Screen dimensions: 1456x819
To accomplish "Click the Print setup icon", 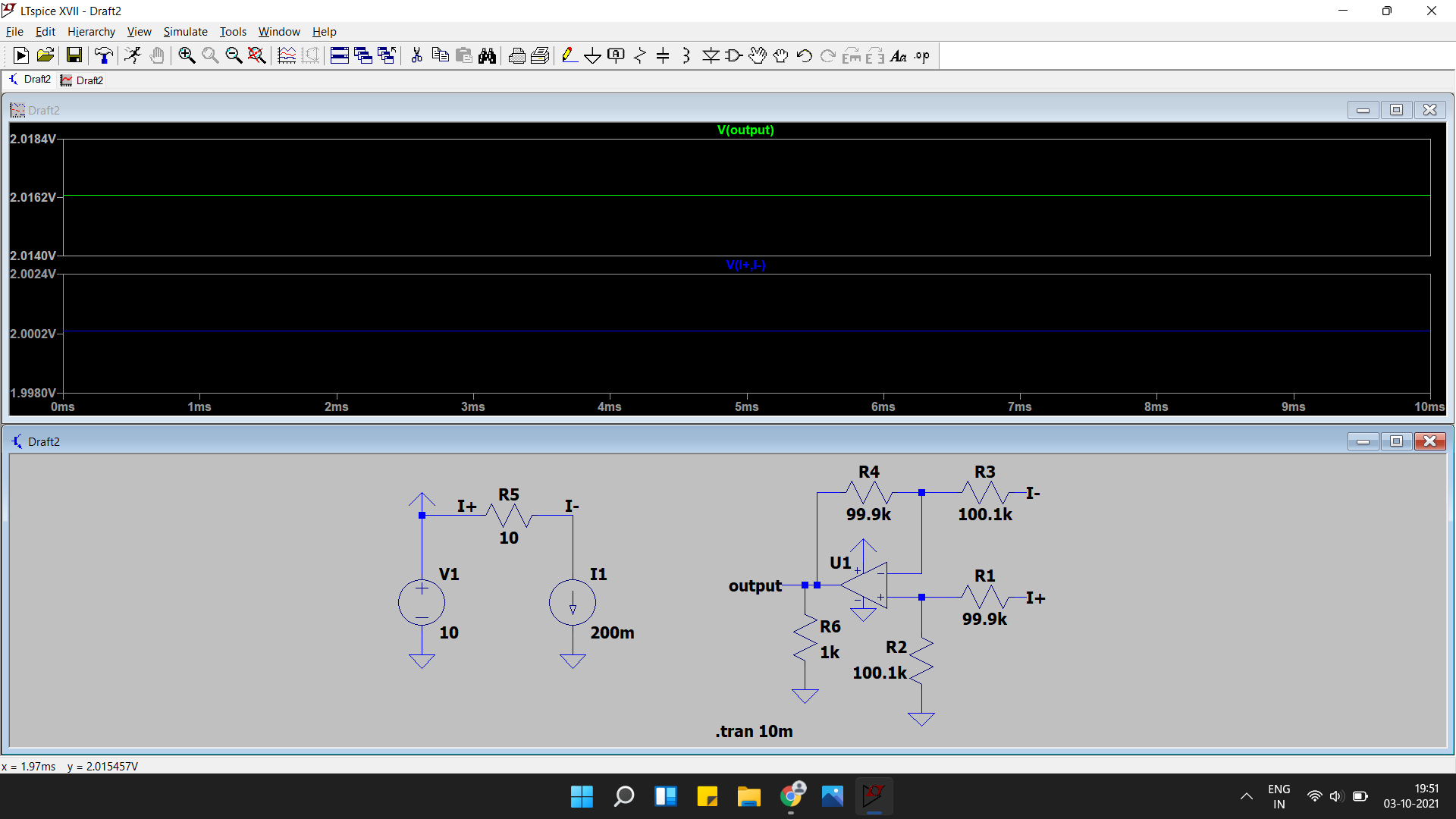I will tap(540, 55).
